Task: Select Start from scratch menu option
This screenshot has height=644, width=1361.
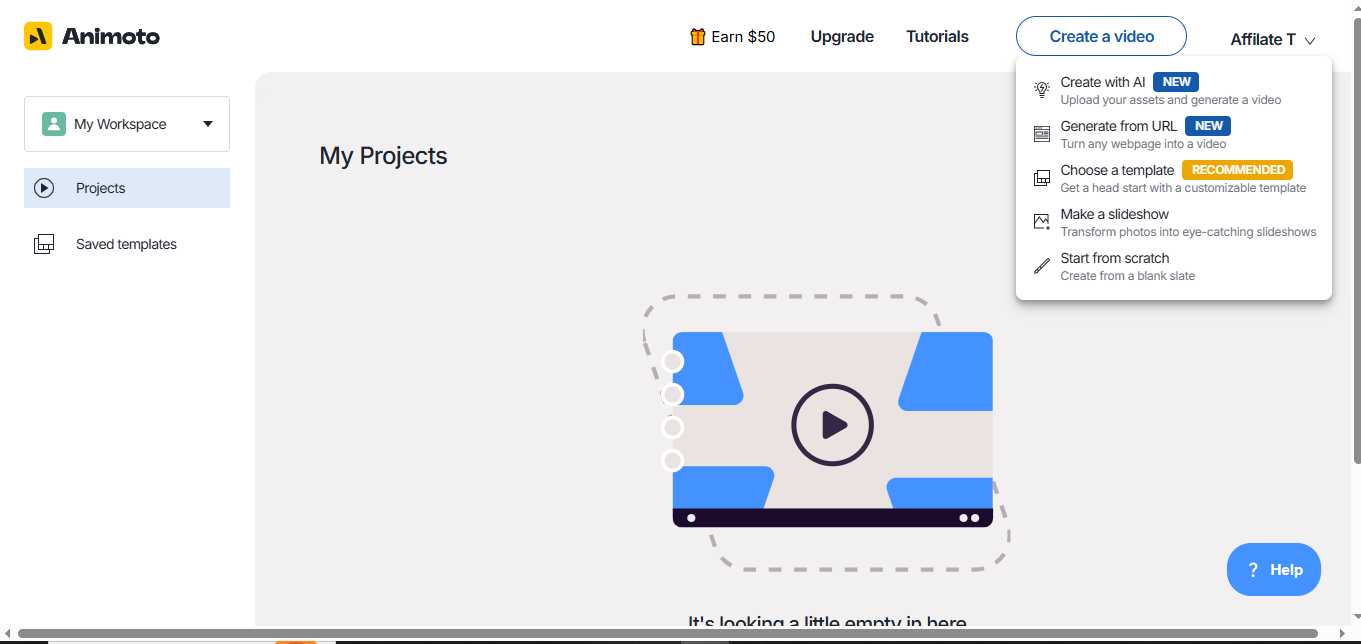Action: point(1174,266)
